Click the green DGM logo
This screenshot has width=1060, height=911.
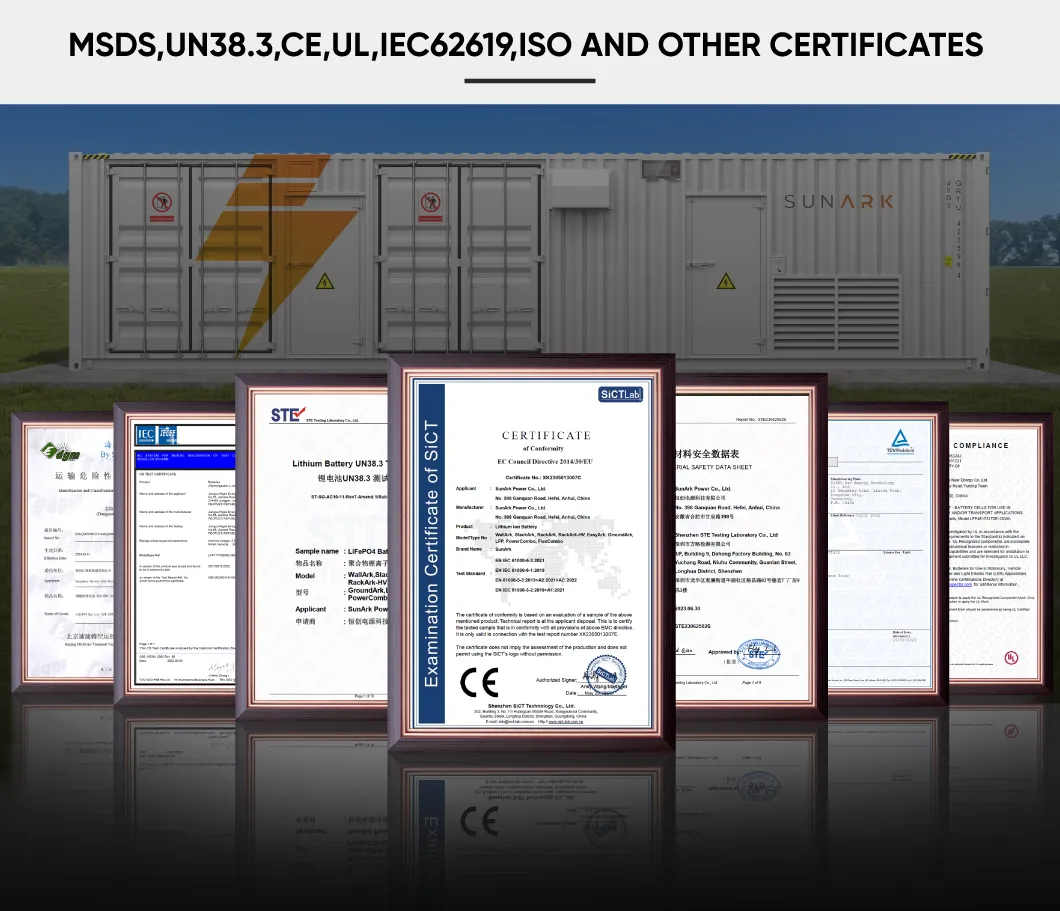tap(61, 453)
